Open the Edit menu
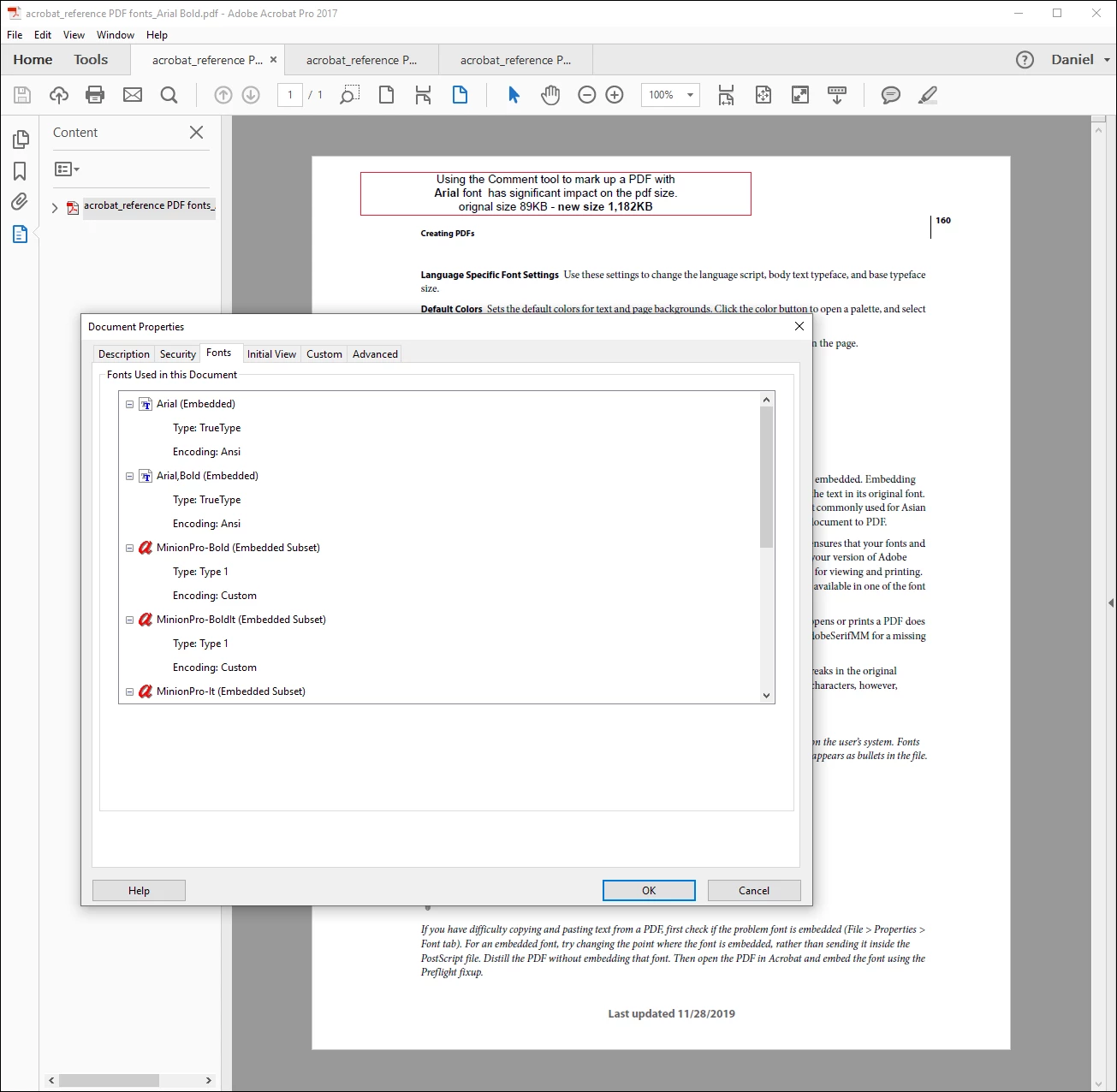Screen dimensions: 1117x1092 tap(43, 35)
